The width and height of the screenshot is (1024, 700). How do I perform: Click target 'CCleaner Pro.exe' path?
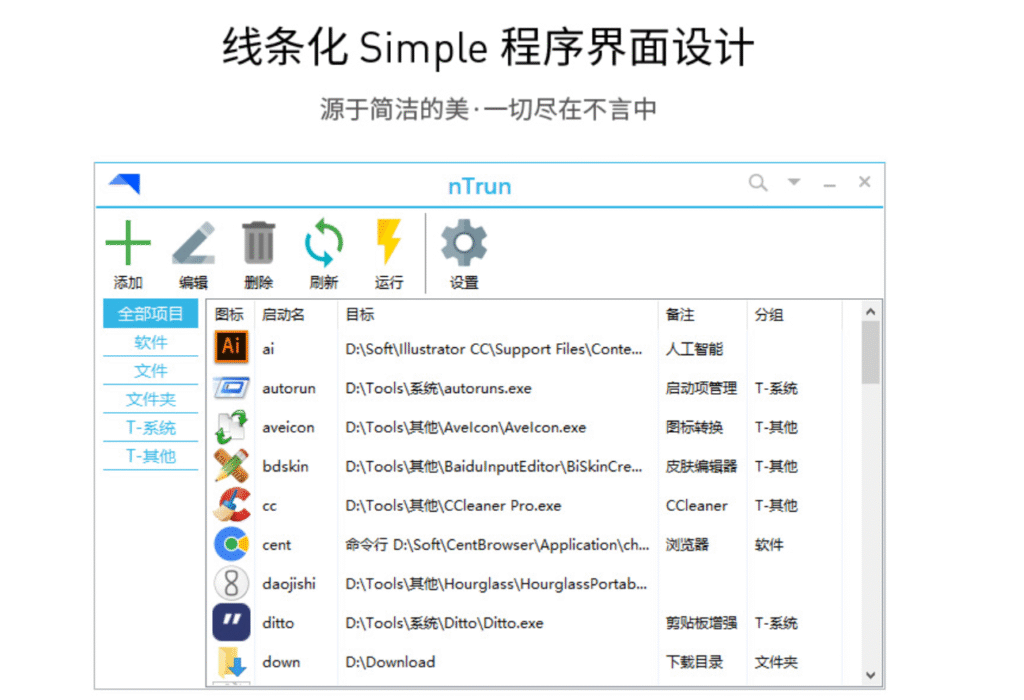[453, 505]
